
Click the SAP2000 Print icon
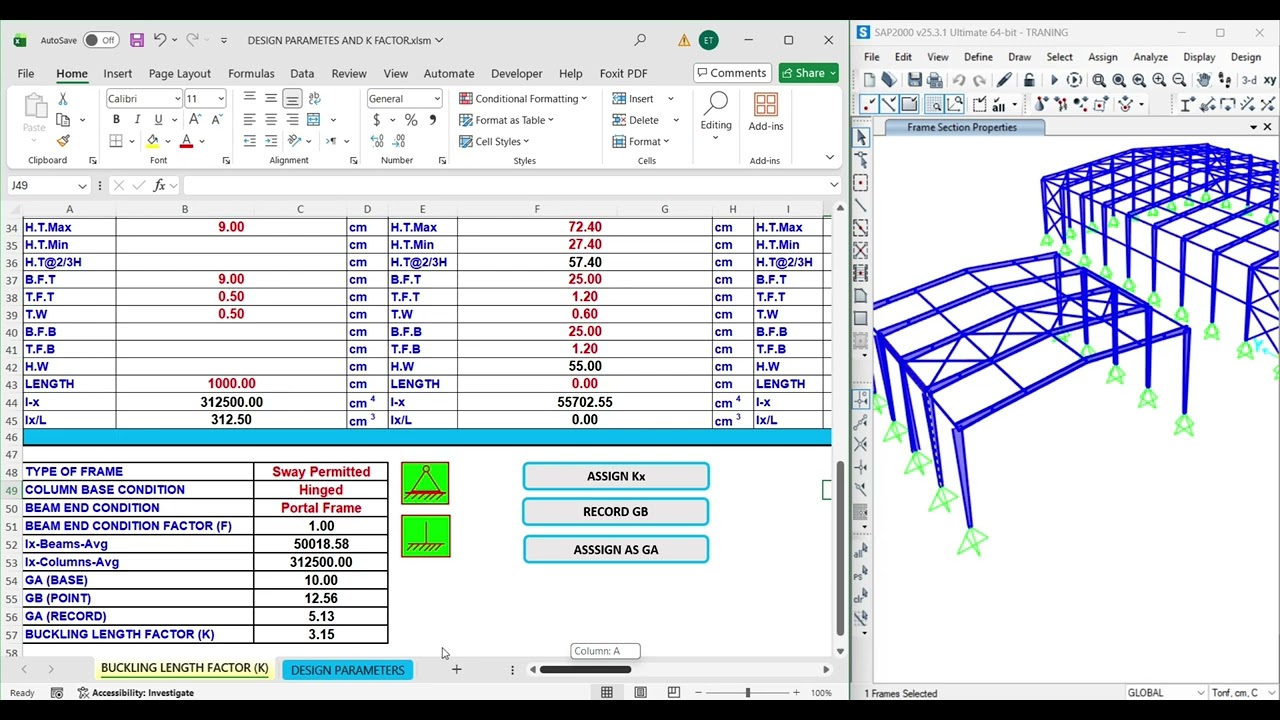pos(935,80)
